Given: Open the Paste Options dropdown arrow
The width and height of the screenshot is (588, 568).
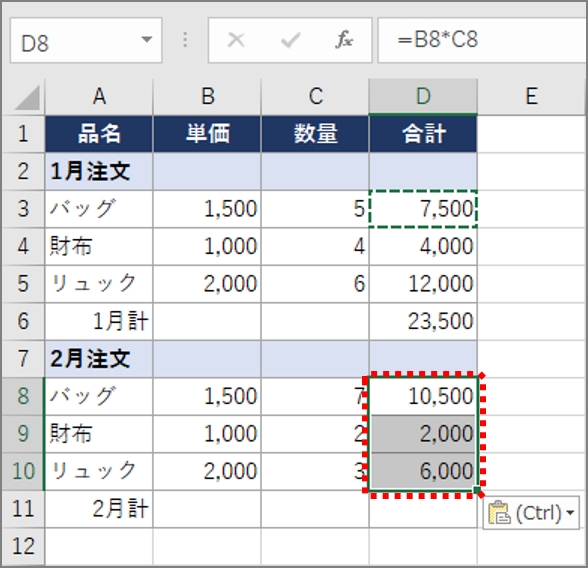Looking at the screenshot, I should coord(570,513).
